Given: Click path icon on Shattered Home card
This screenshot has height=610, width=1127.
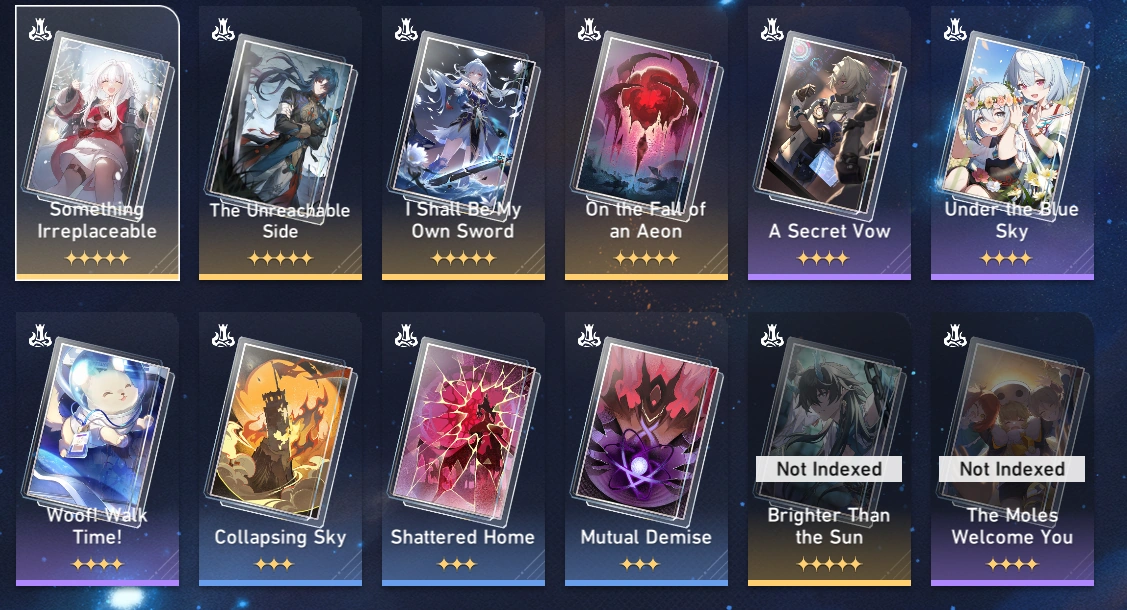Looking at the screenshot, I should (x=406, y=336).
